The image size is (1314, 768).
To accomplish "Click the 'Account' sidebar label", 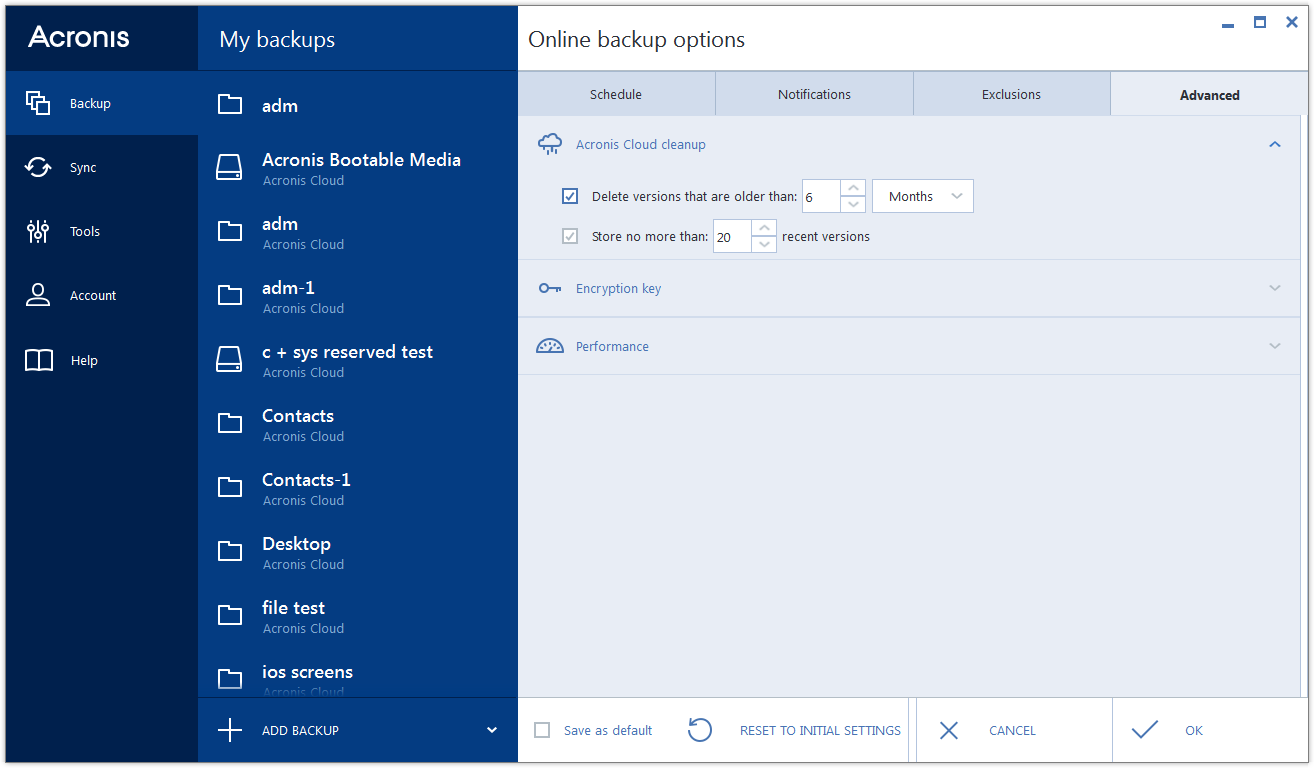I will pyautogui.click(x=93, y=295).
